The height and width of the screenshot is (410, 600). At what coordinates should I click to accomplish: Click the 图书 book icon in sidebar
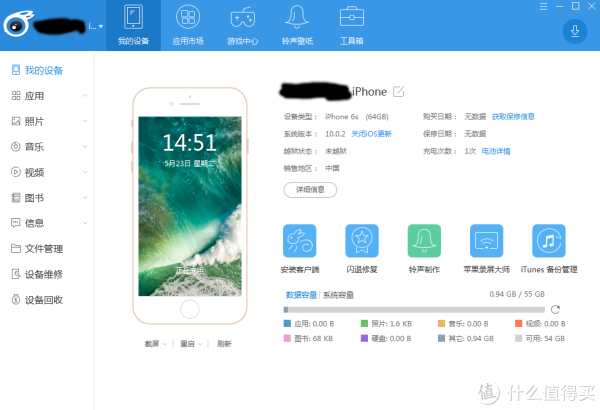(16, 198)
